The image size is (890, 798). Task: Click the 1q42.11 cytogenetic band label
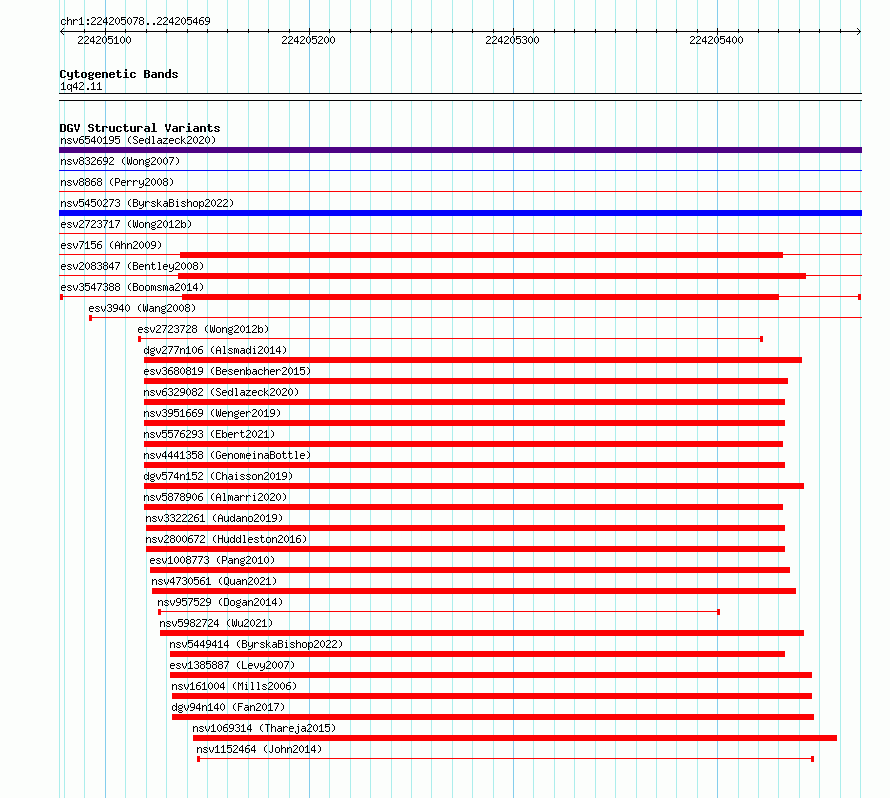[81, 87]
